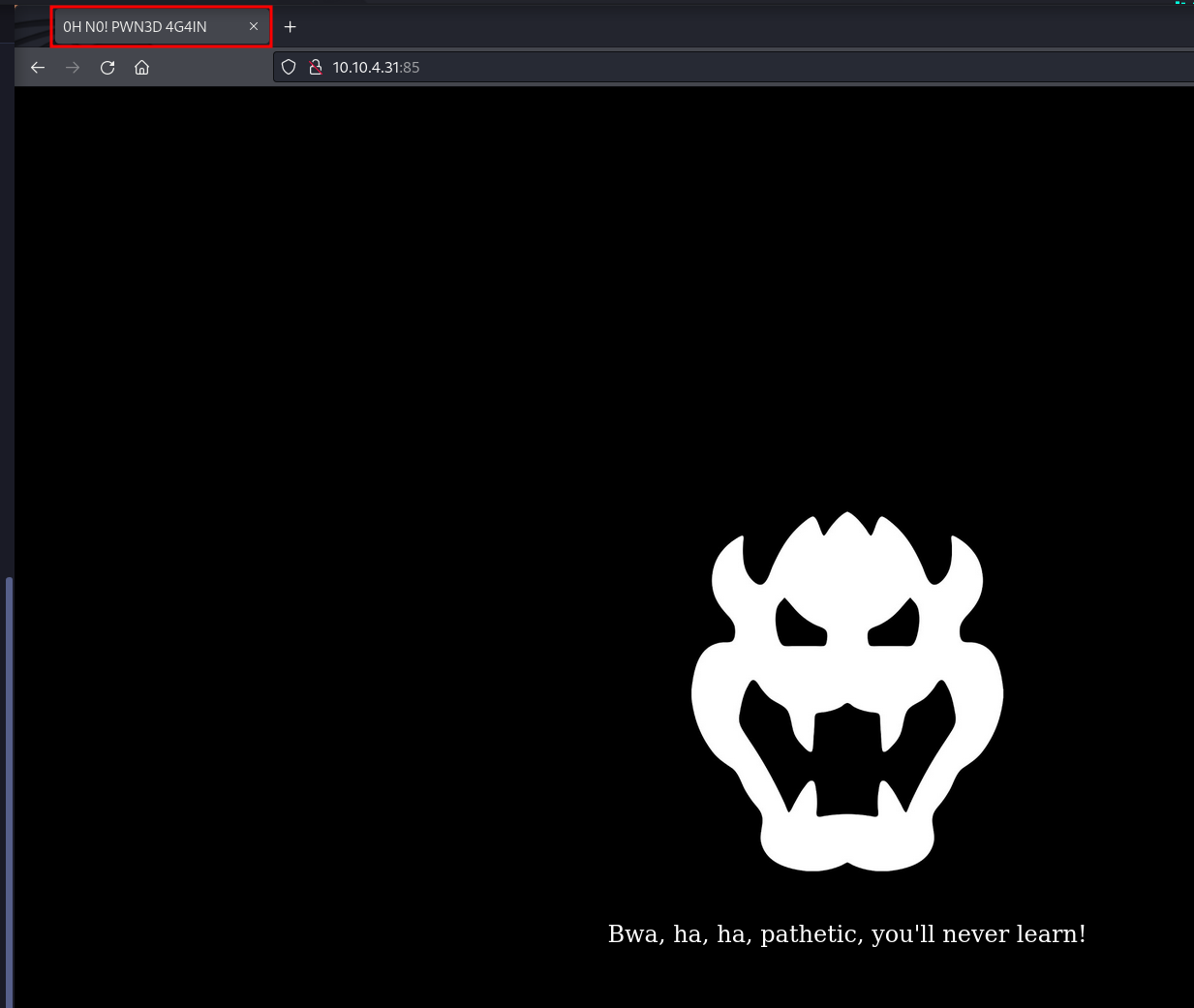Go back to the previous page
Viewport: 1194px width, 1008px height.
(38, 68)
